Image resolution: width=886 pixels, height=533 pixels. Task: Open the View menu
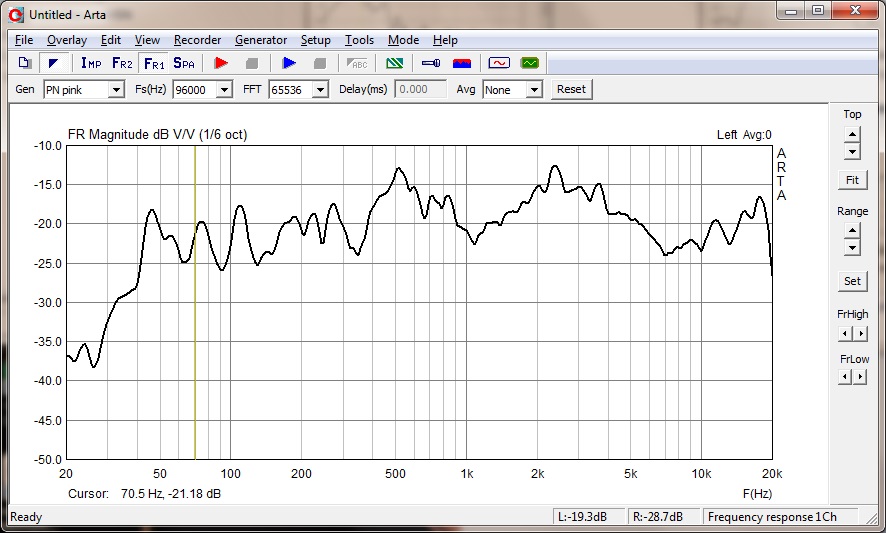(147, 40)
